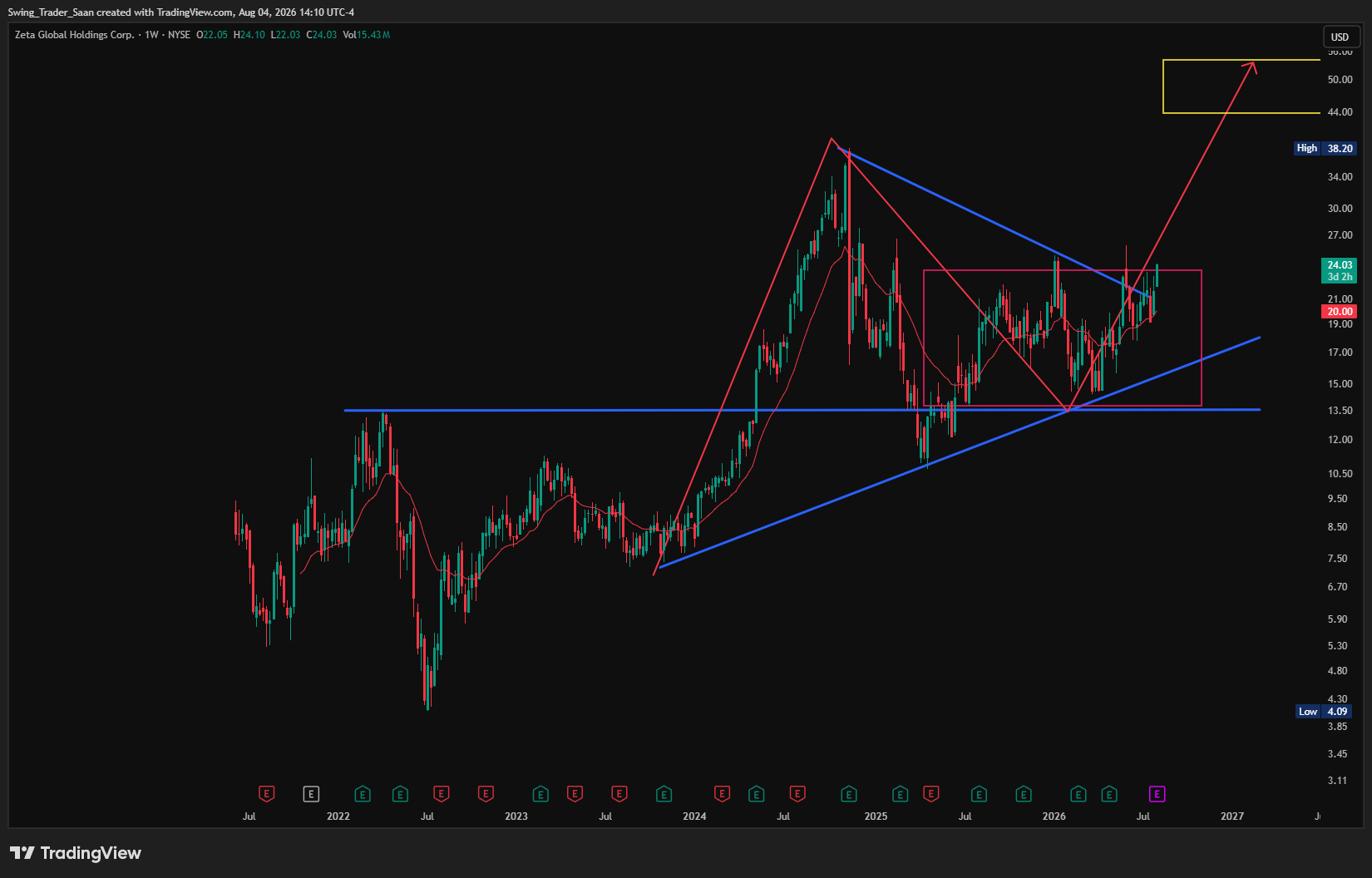The width and height of the screenshot is (1372, 878).
Task: Click the red earnings marker between 2025 and Jul 2025
Action: [x=930, y=794]
